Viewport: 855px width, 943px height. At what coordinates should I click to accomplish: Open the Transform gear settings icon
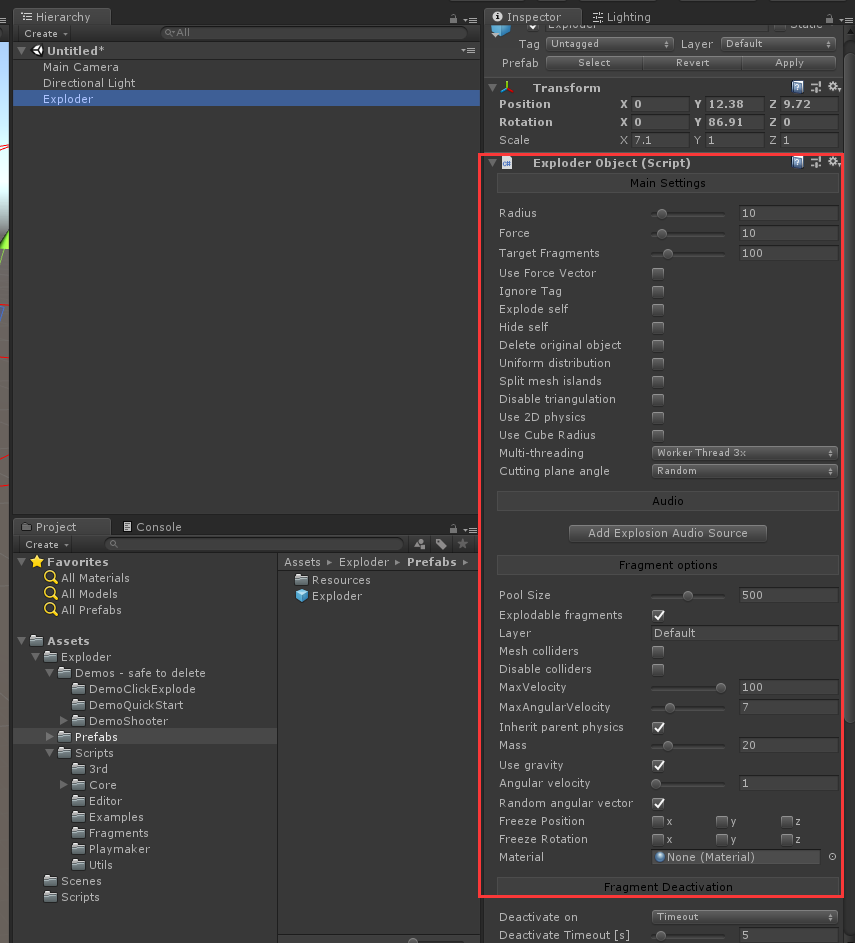834,87
